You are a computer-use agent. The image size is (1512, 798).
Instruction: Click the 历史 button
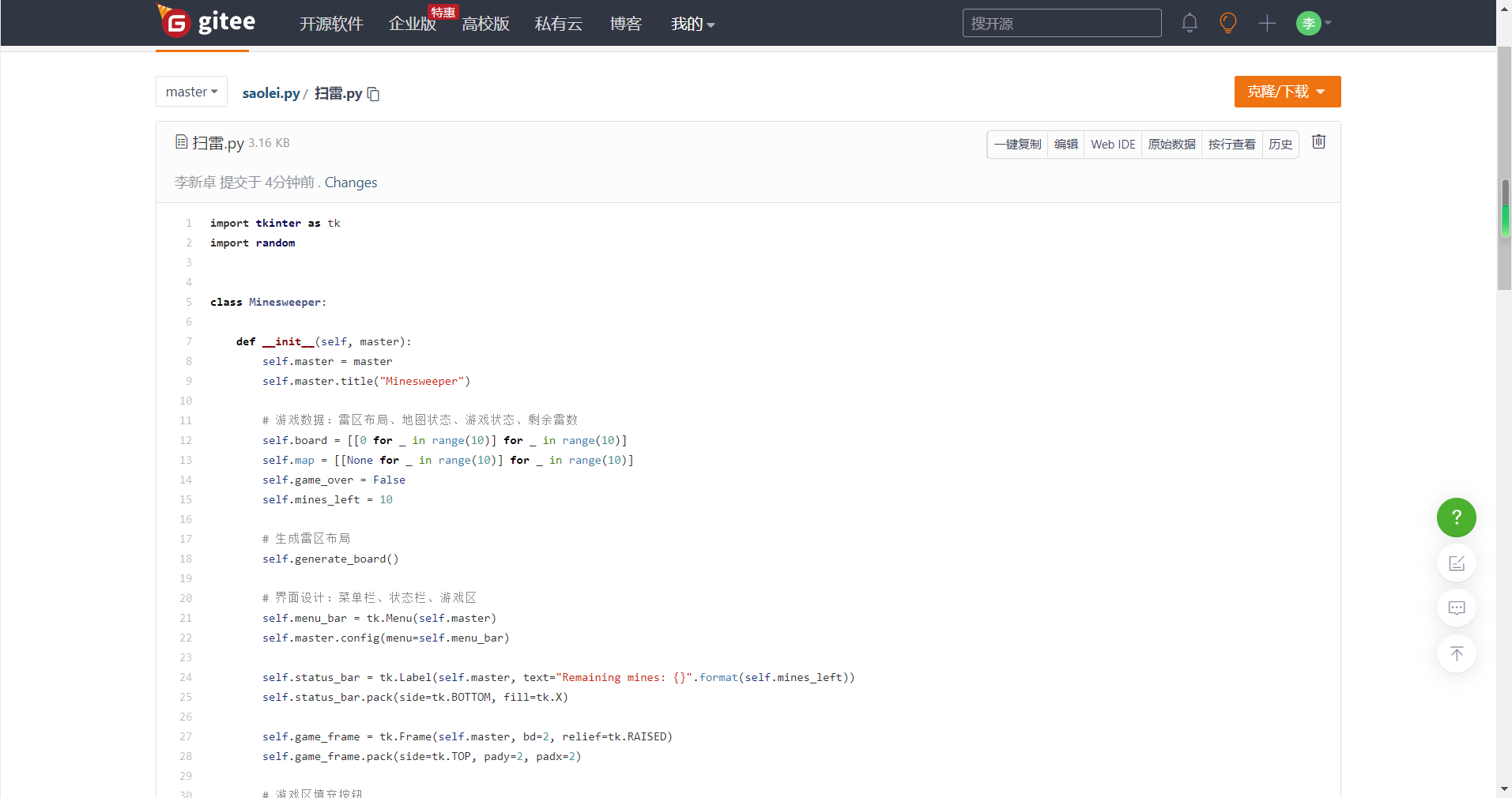pyautogui.click(x=1280, y=145)
